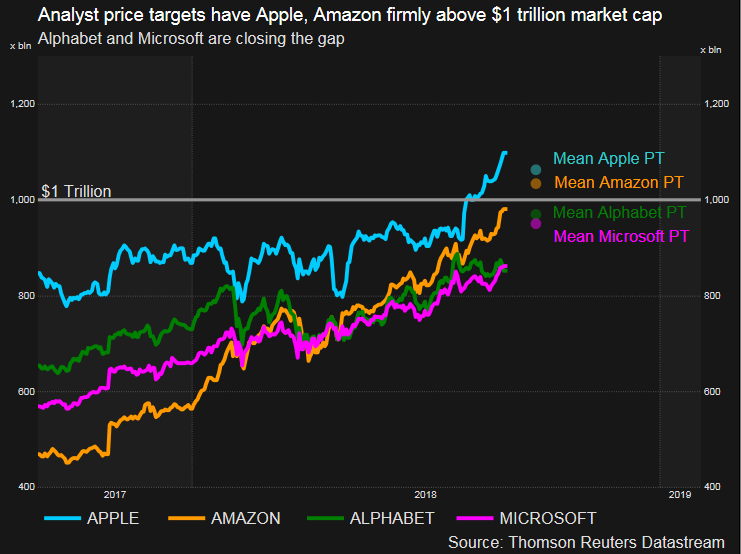The height and width of the screenshot is (554, 741).
Task: Click the "Mean Apple PT" text label
Action: coord(608,159)
